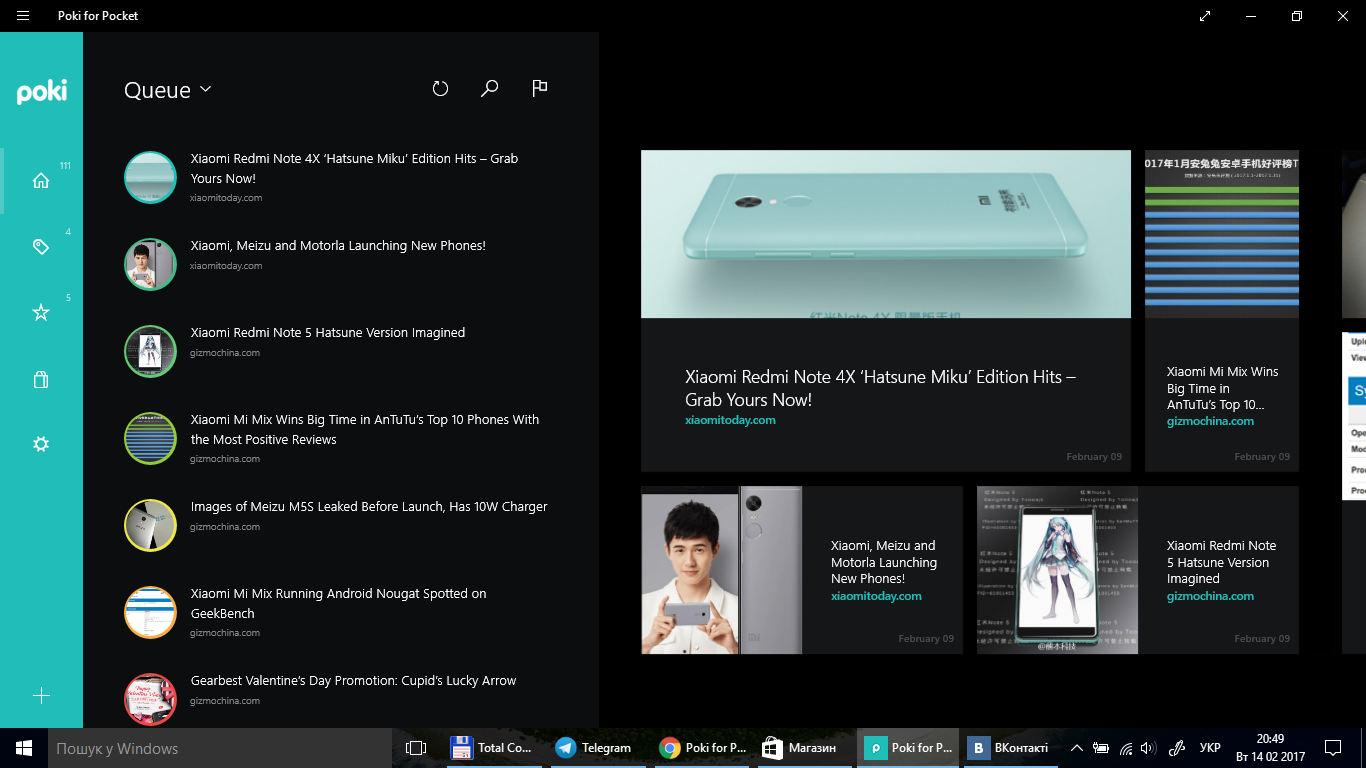1366x768 pixels.
Task: Click the Windows search box
Action: click(x=220, y=748)
